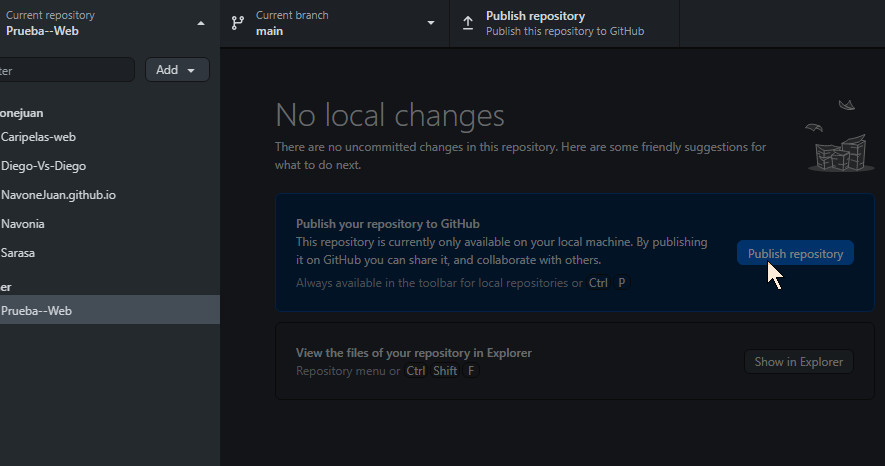This screenshot has width=885, height=466.
Task: Click the upload arrow icon for Publish repository
Action: (468, 23)
